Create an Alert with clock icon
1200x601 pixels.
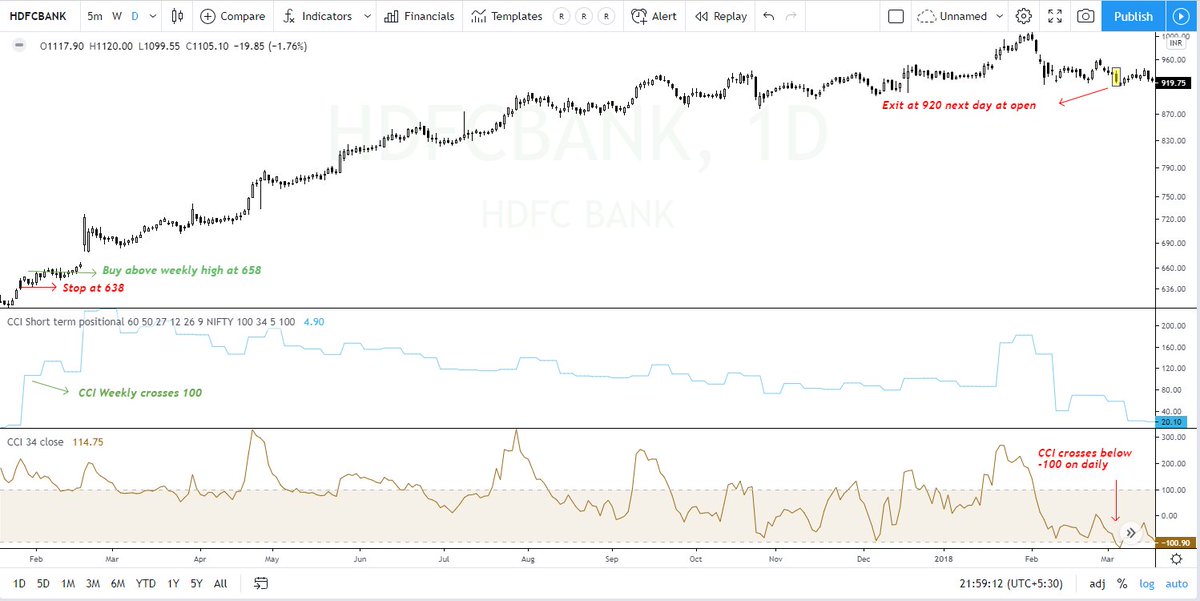pyautogui.click(x=653, y=16)
